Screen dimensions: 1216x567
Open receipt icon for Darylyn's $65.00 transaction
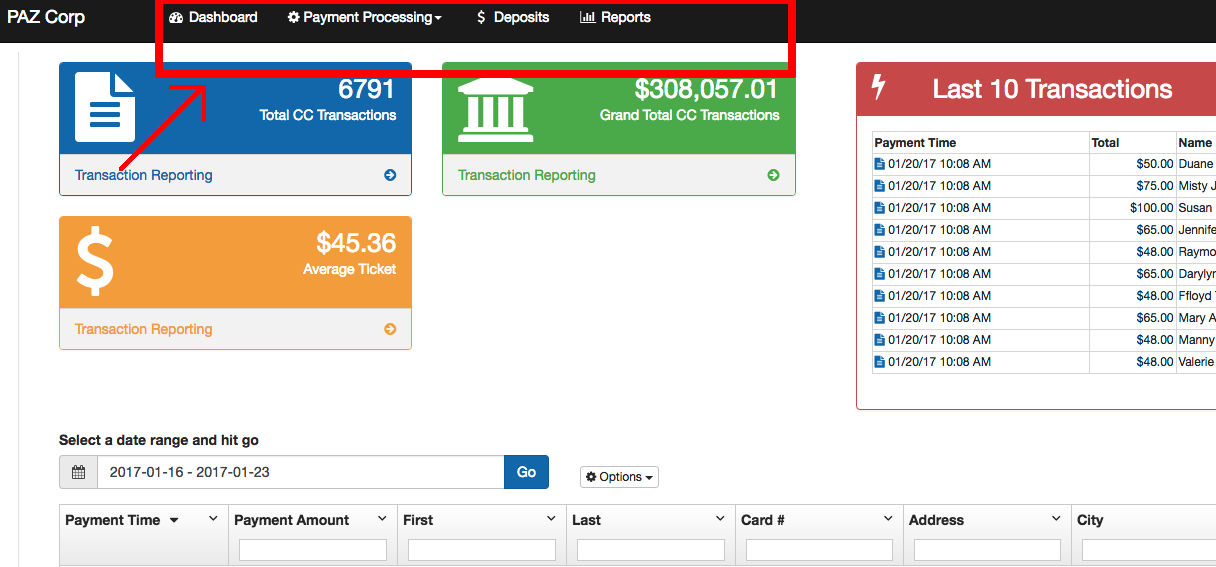pyautogui.click(x=880, y=274)
